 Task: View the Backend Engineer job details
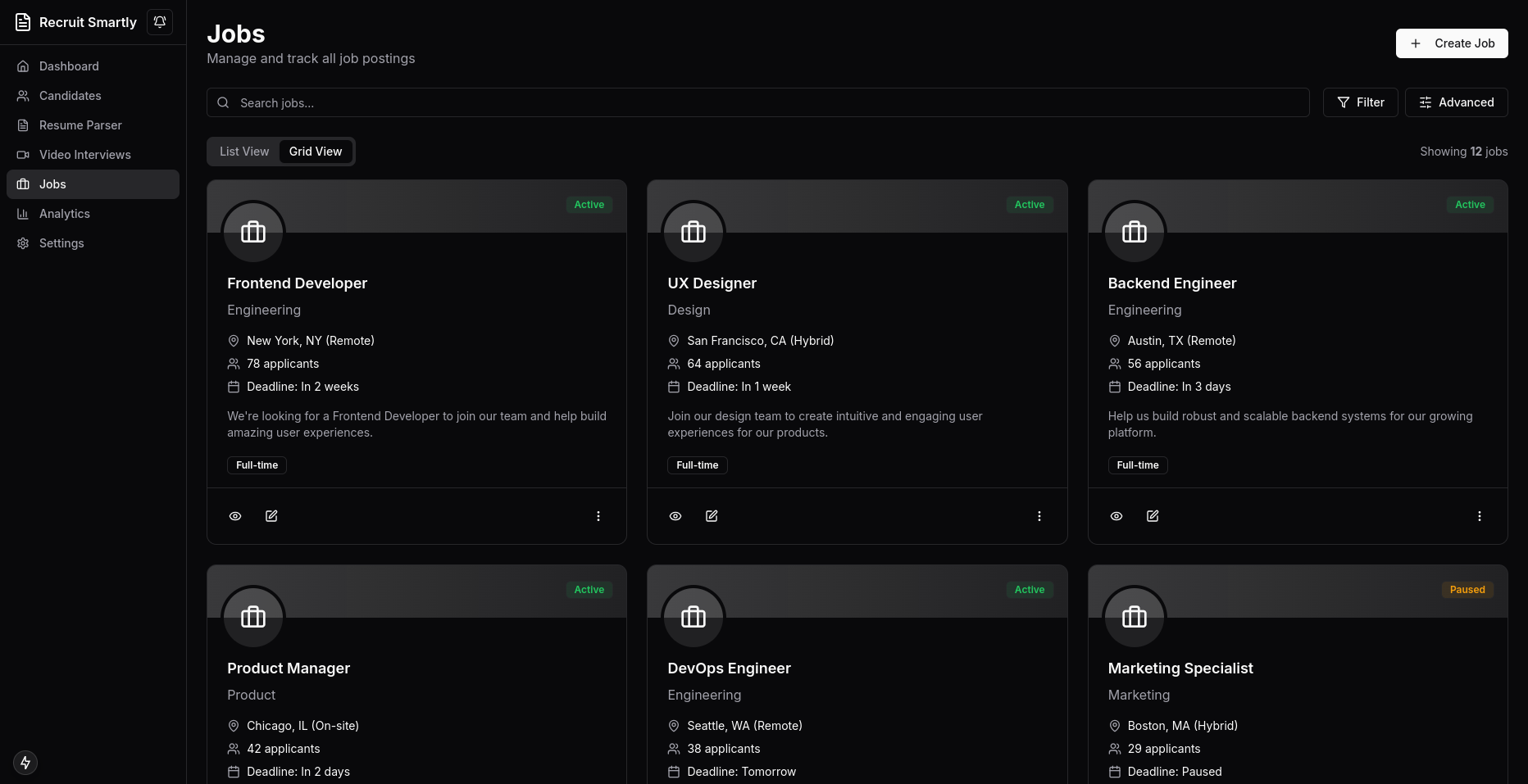pos(1116,516)
